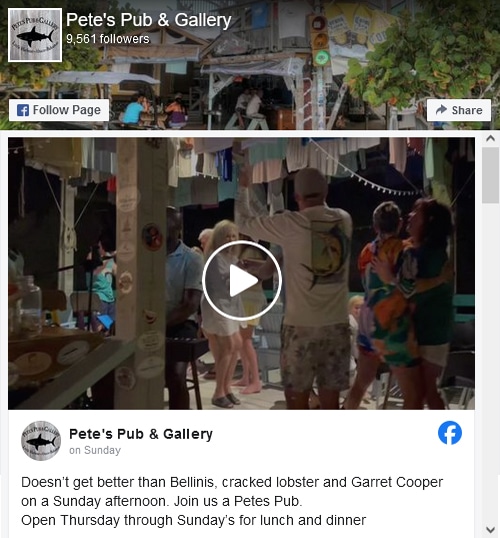
Task: Click the scroll up arrow
Action: [x=490, y=138]
